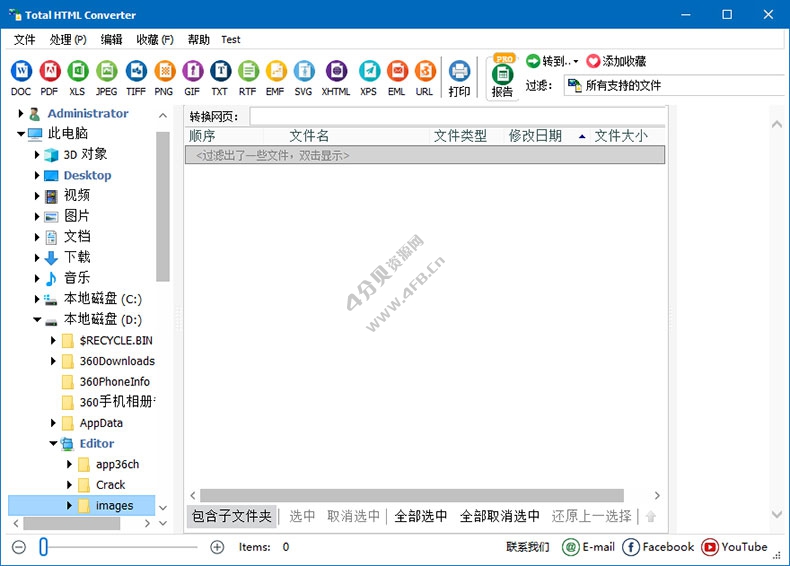The height and width of the screenshot is (566, 790).
Task: Convert to XHTML format
Action: click(x=336, y=78)
